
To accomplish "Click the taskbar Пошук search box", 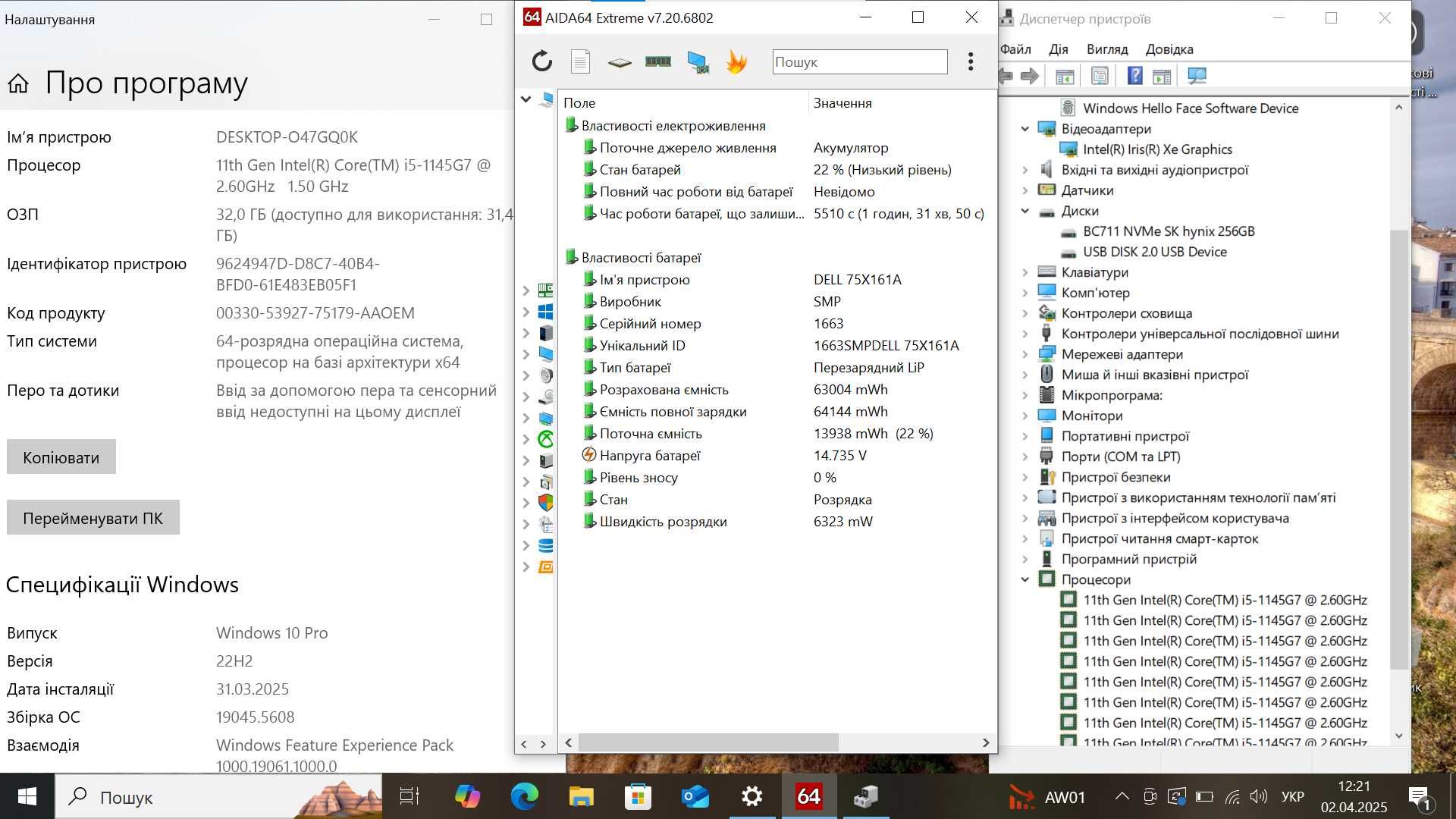I will click(x=220, y=796).
